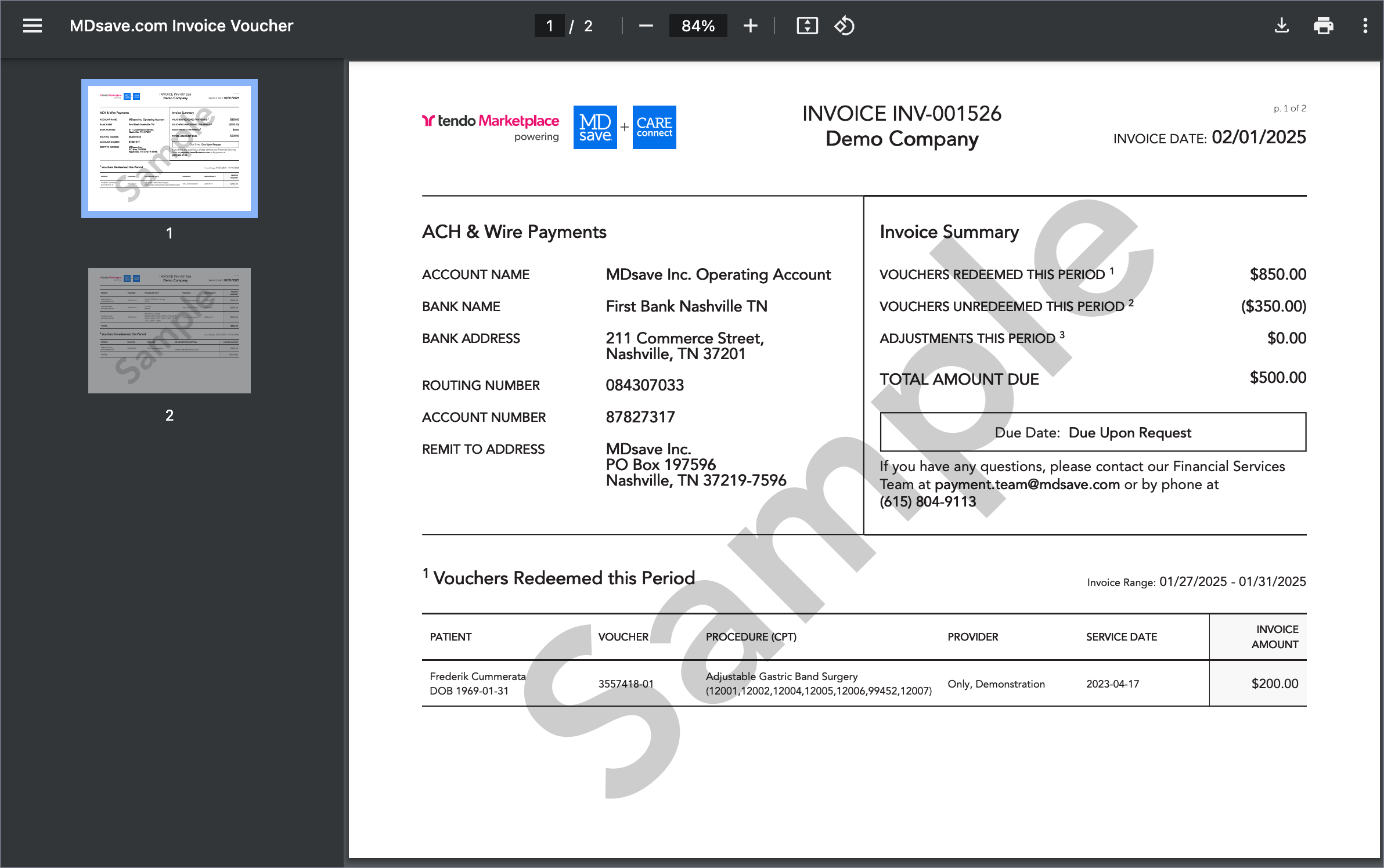Toggle the sidebar hamburger menu

click(33, 26)
